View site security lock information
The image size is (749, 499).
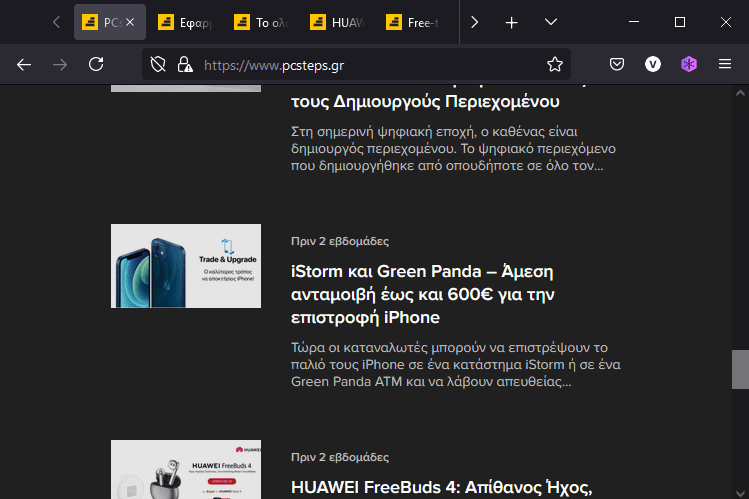click(185, 64)
